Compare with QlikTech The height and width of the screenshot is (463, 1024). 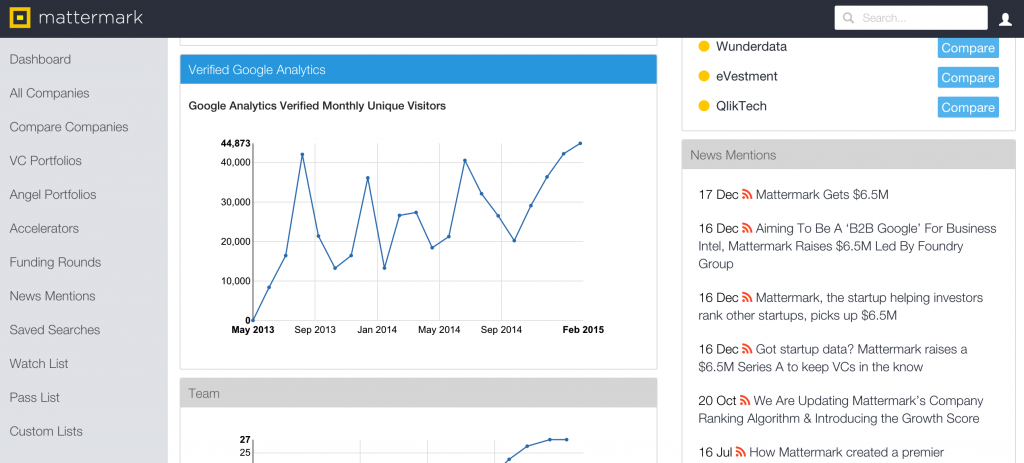(x=968, y=107)
